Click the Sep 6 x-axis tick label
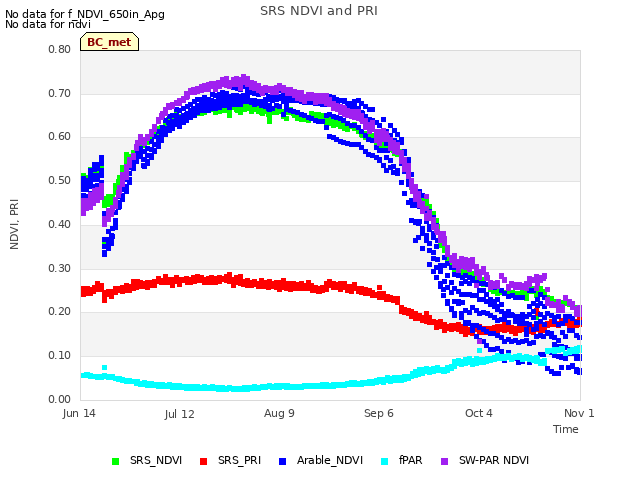This screenshot has height=480, width=640. [379, 413]
